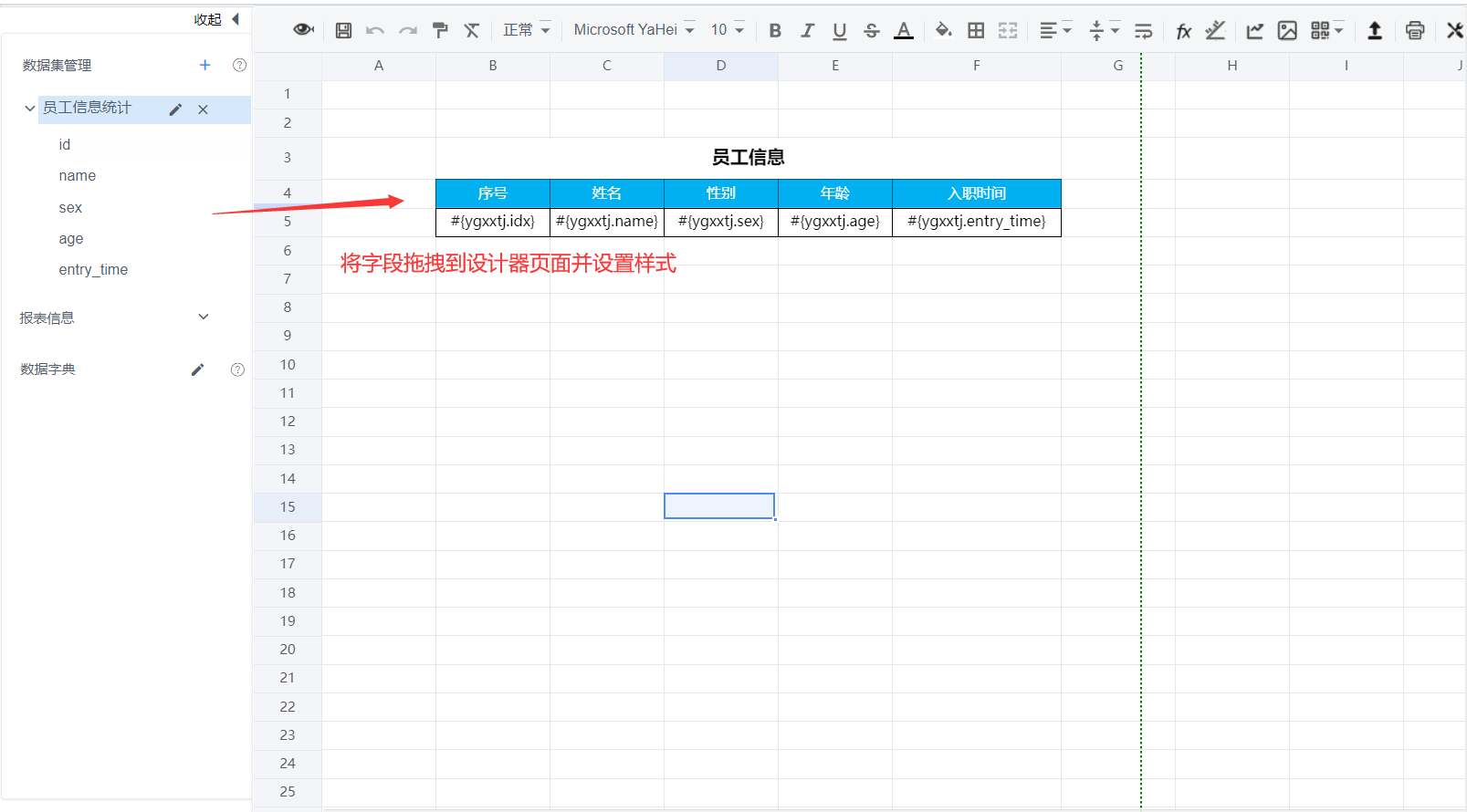Undo the last action

point(374,30)
